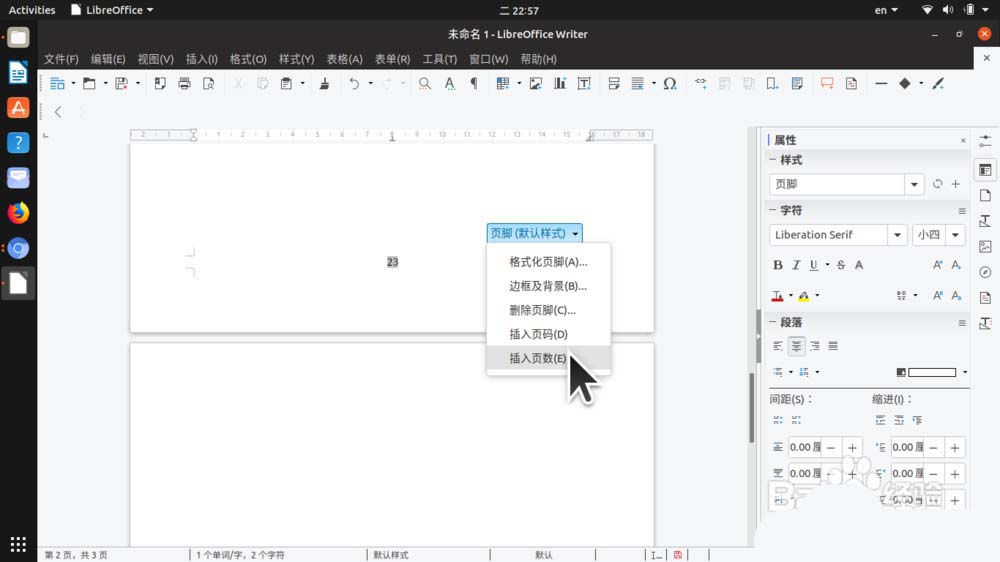Toggle formatting marks pilcrow icon
Viewport: 1000px width, 562px height.
473,84
